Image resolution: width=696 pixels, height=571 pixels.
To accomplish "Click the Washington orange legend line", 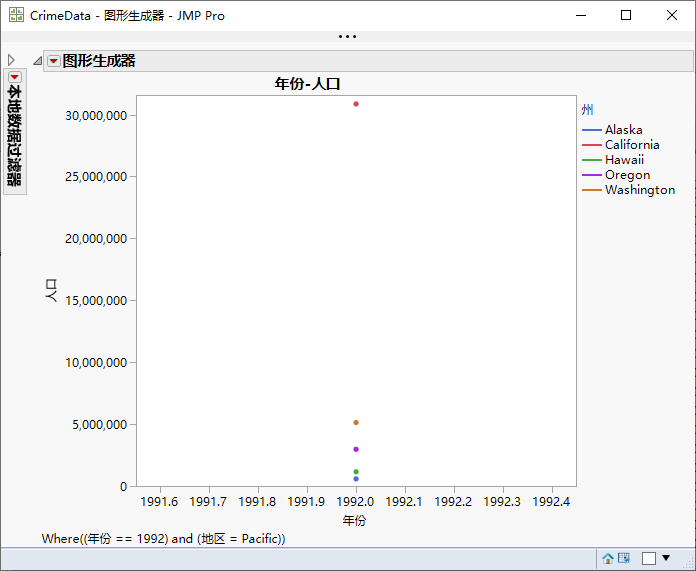I will coord(592,190).
